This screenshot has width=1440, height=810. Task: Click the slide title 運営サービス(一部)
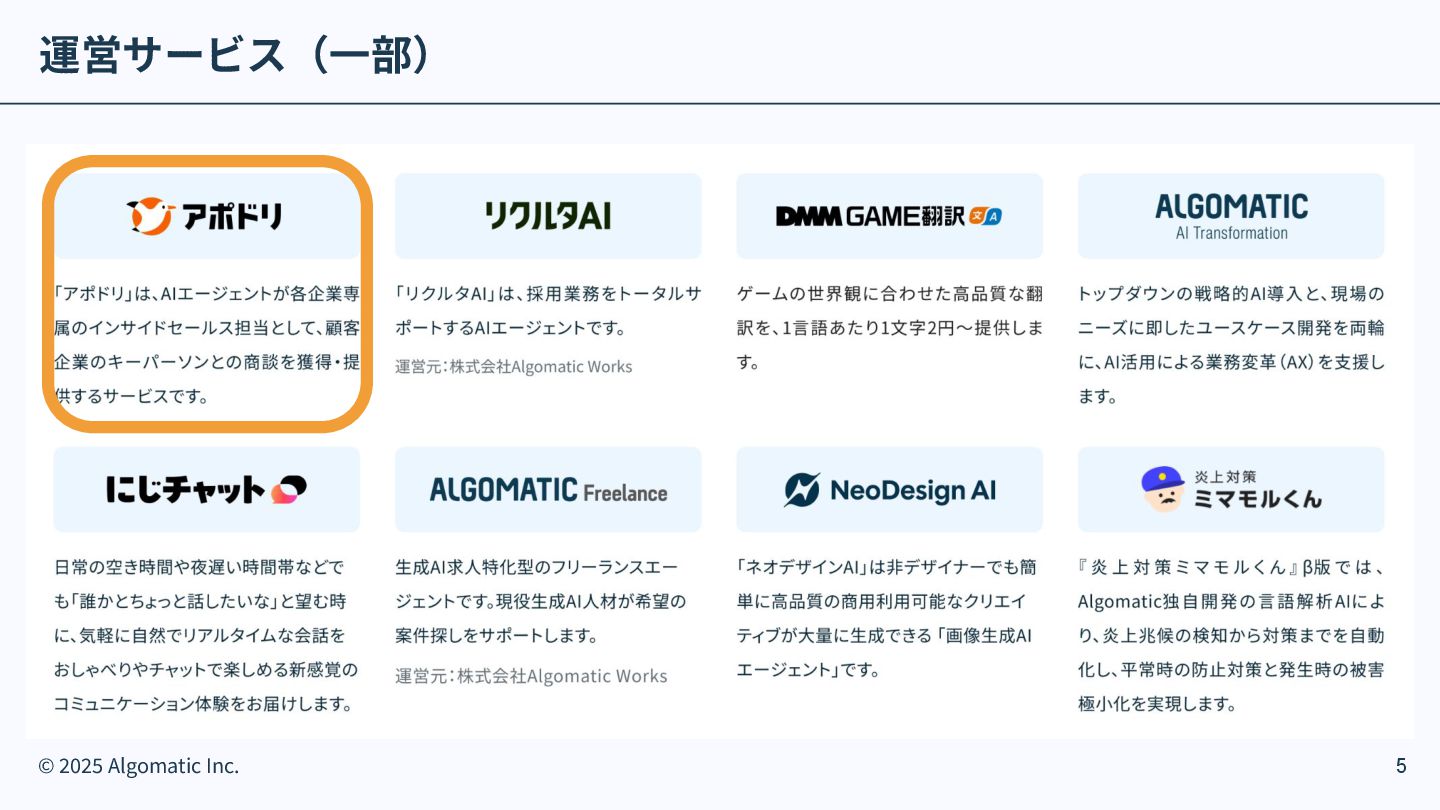tap(236, 55)
